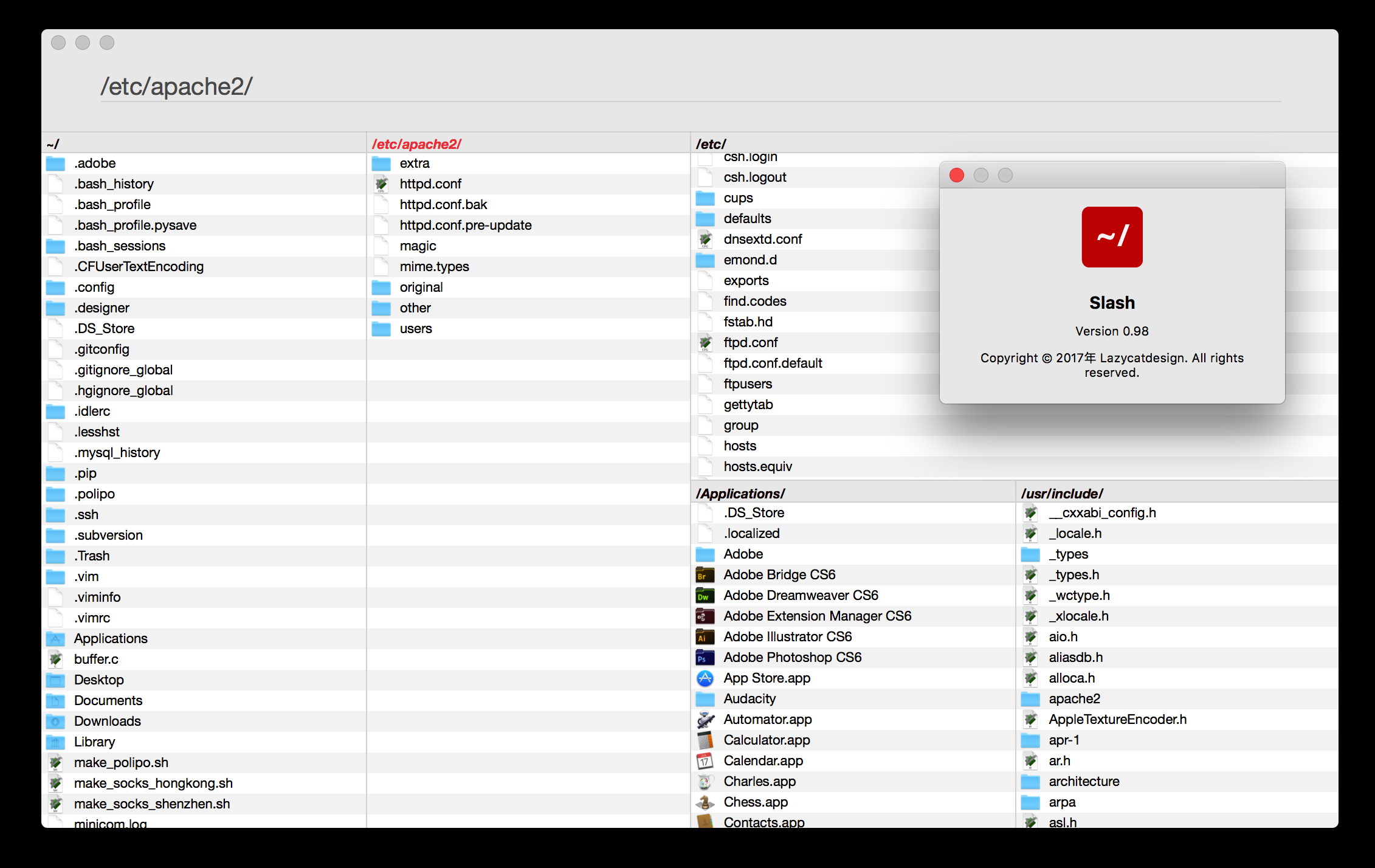The height and width of the screenshot is (868, 1375).
Task: Select the Adobe Dreamweaver CS6 icon
Action: [x=705, y=596]
